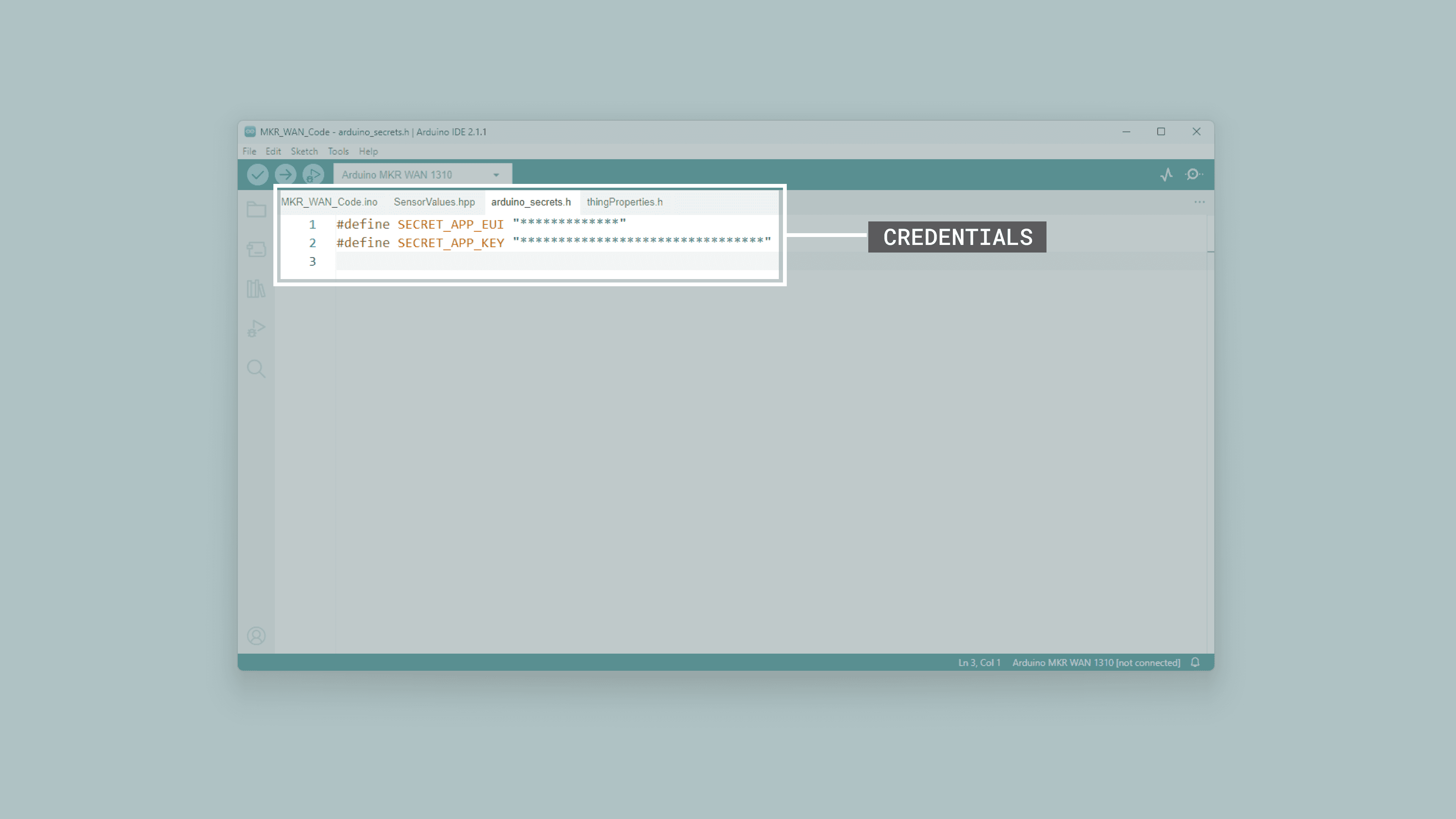Screen dimensions: 1456x819
Task: Open the Boards Manager sidebar icon
Action: (x=256, y=249)
